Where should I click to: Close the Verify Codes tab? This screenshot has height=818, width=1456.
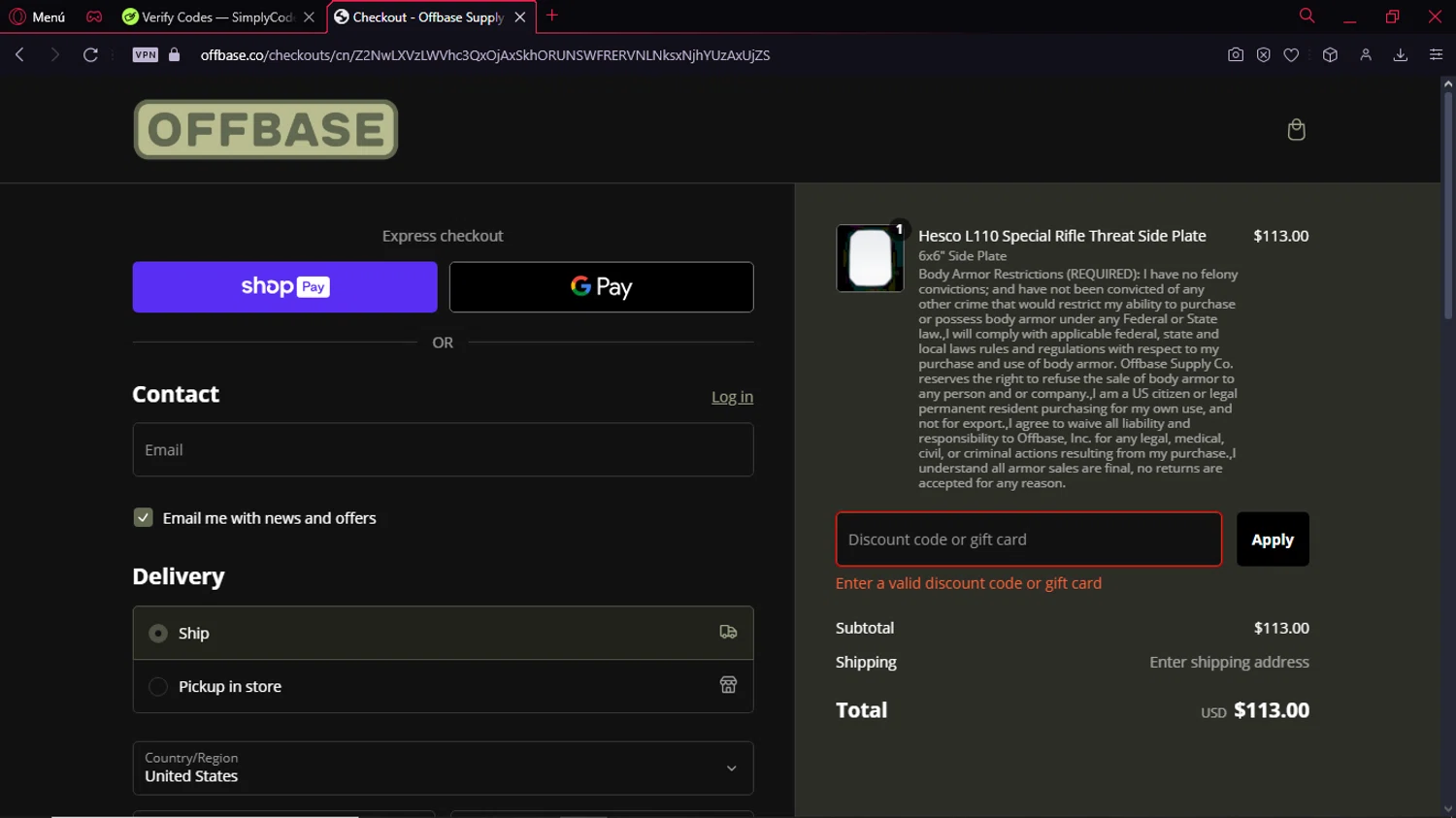click(310, 16)
